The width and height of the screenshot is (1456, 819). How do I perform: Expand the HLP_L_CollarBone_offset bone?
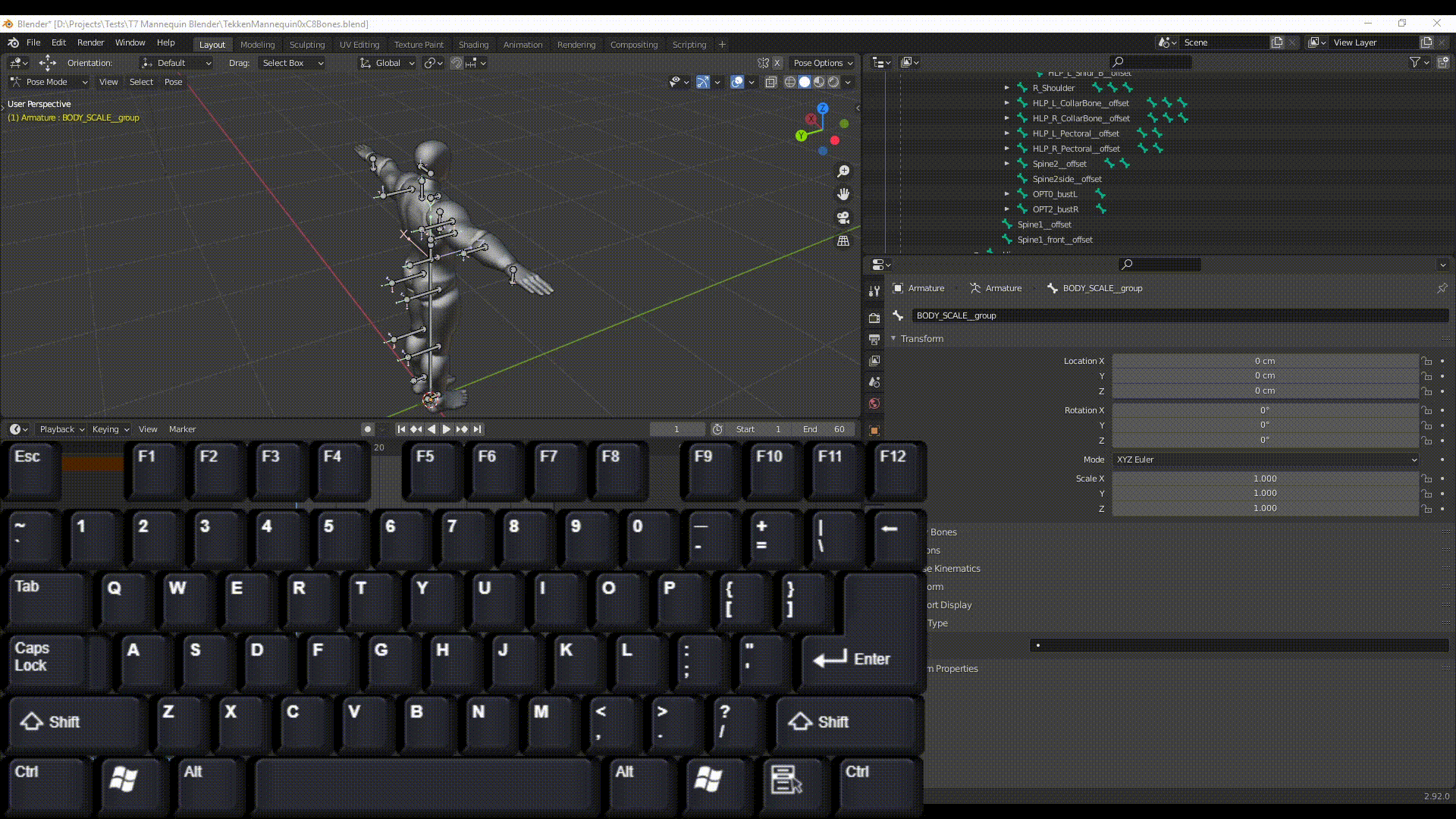tap(1007, 103)
